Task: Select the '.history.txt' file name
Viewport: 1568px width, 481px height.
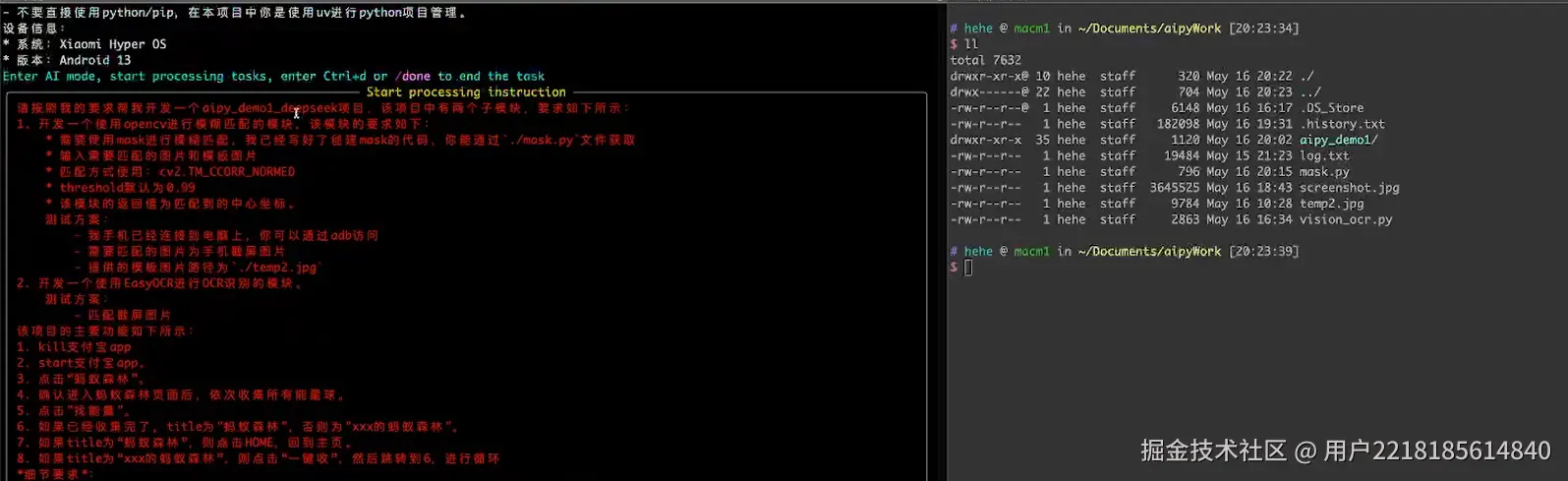Action: coord(1342,124)
